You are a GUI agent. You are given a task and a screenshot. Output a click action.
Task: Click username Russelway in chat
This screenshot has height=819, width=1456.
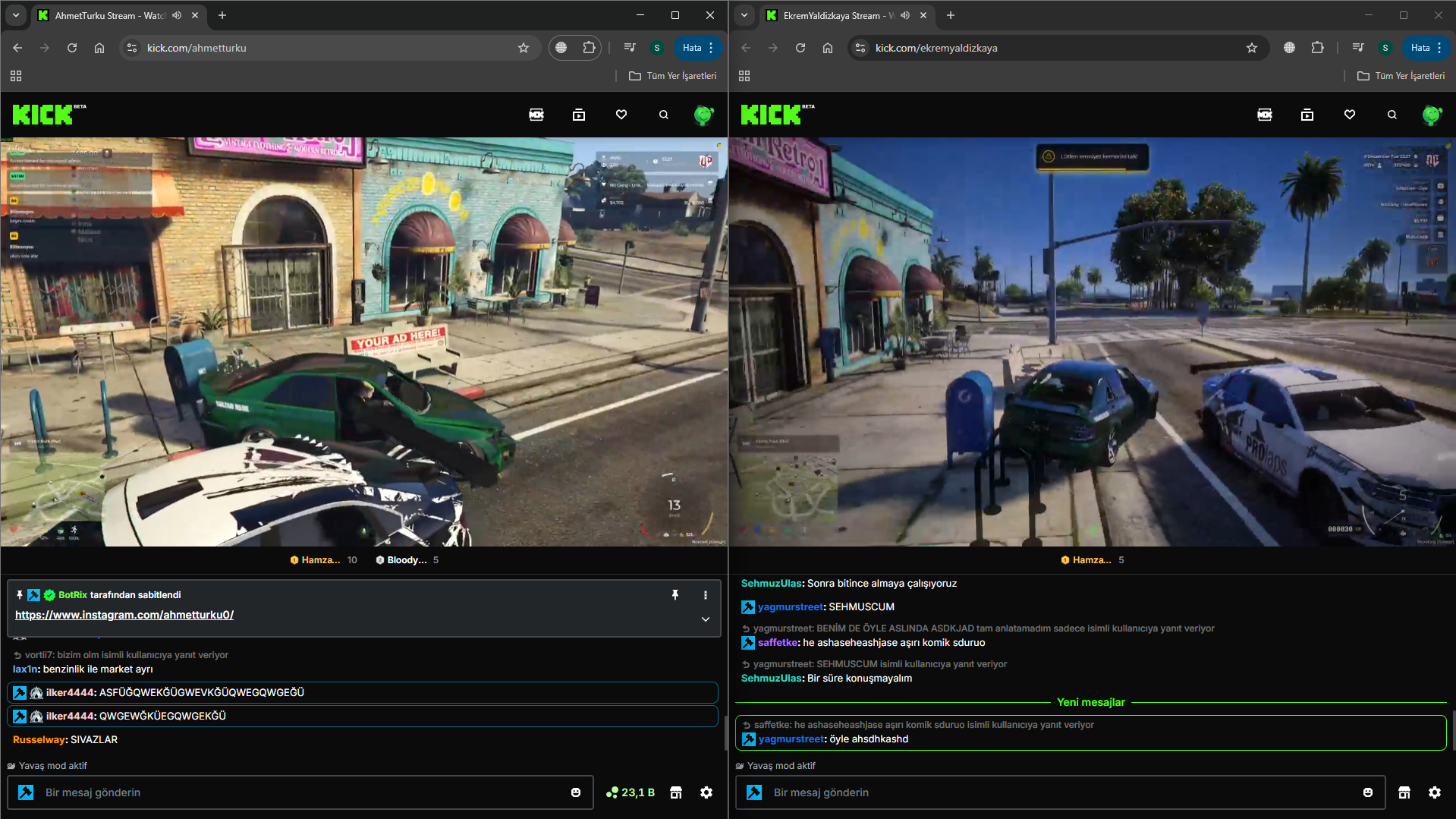point(39,739)
